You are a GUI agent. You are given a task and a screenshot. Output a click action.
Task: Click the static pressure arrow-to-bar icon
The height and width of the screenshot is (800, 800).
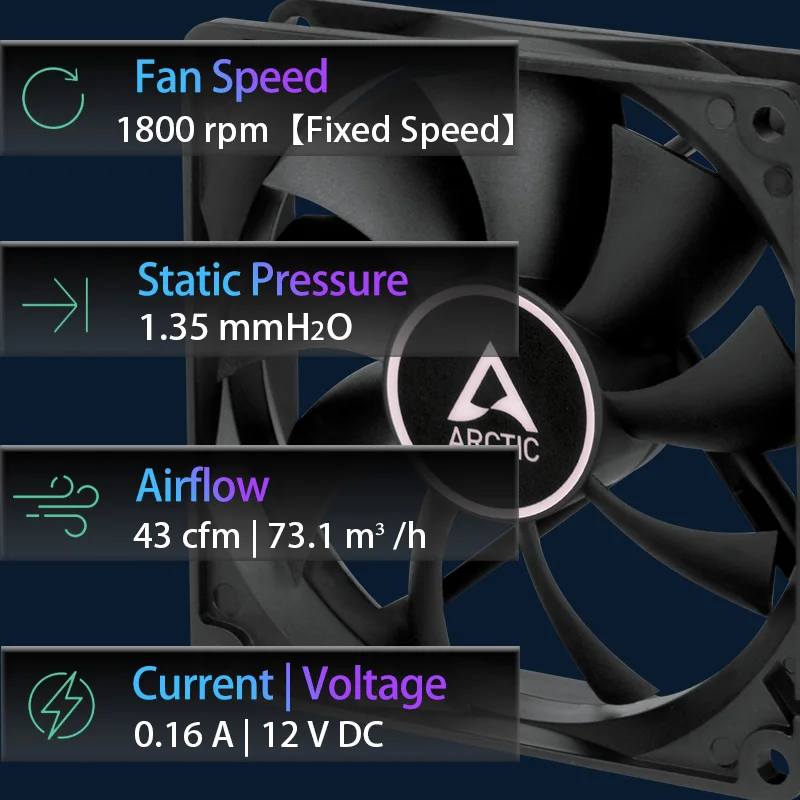(55, 305)
